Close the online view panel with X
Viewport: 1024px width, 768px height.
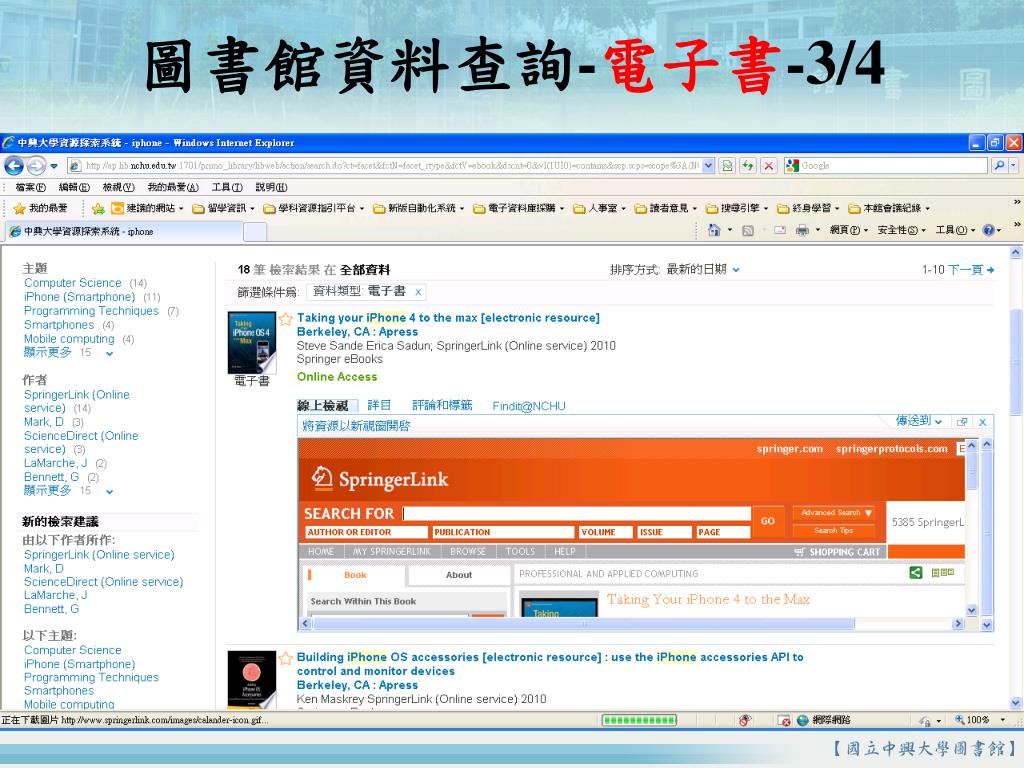point(982,422)
